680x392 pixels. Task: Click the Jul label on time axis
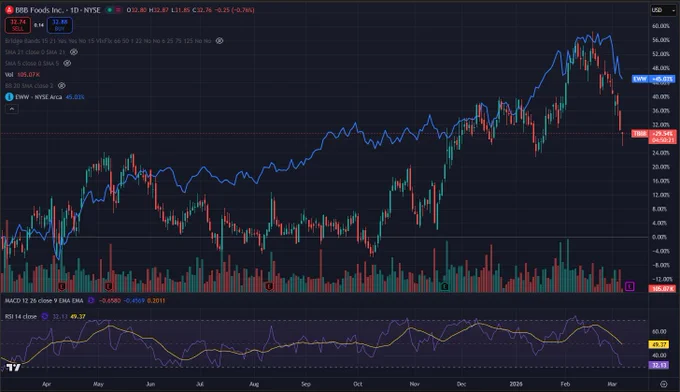[x=200, y=384]
